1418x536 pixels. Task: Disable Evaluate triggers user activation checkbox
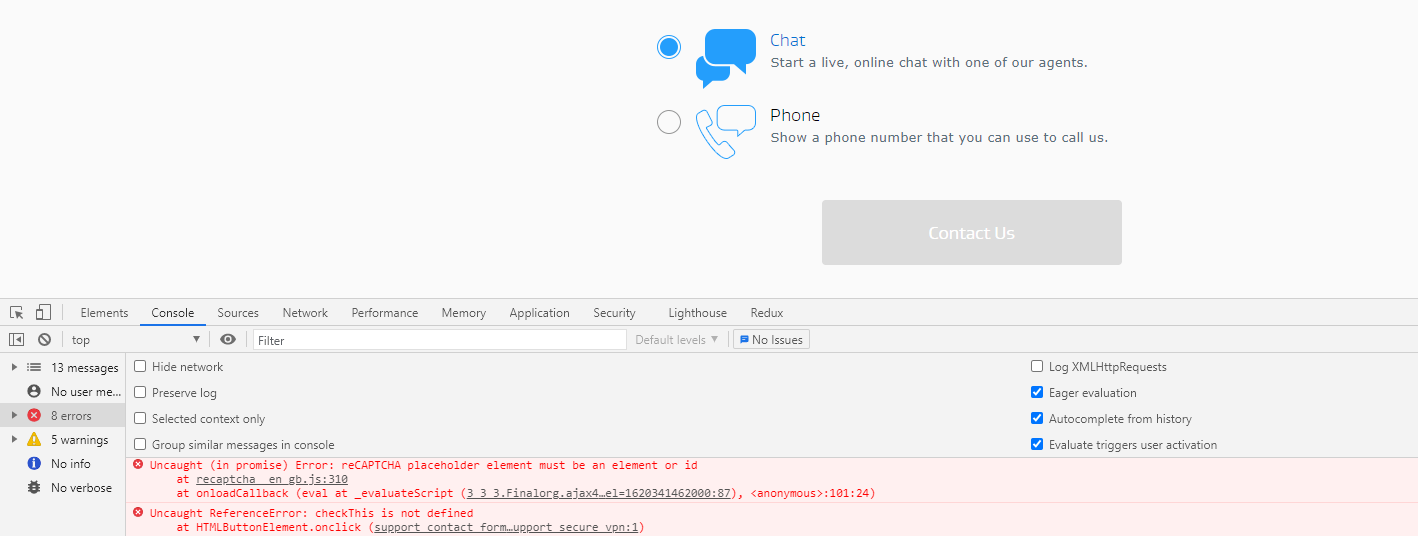[1037, 445]
